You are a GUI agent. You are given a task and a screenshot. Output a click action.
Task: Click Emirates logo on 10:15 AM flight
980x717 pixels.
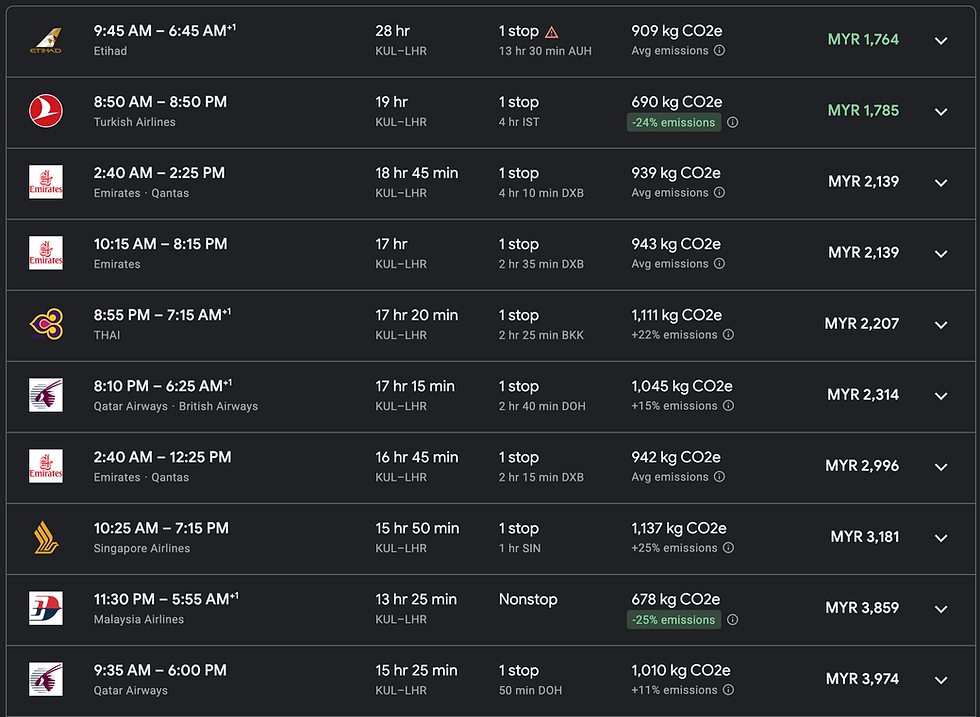pyautogui.click(x=46, y=253)
